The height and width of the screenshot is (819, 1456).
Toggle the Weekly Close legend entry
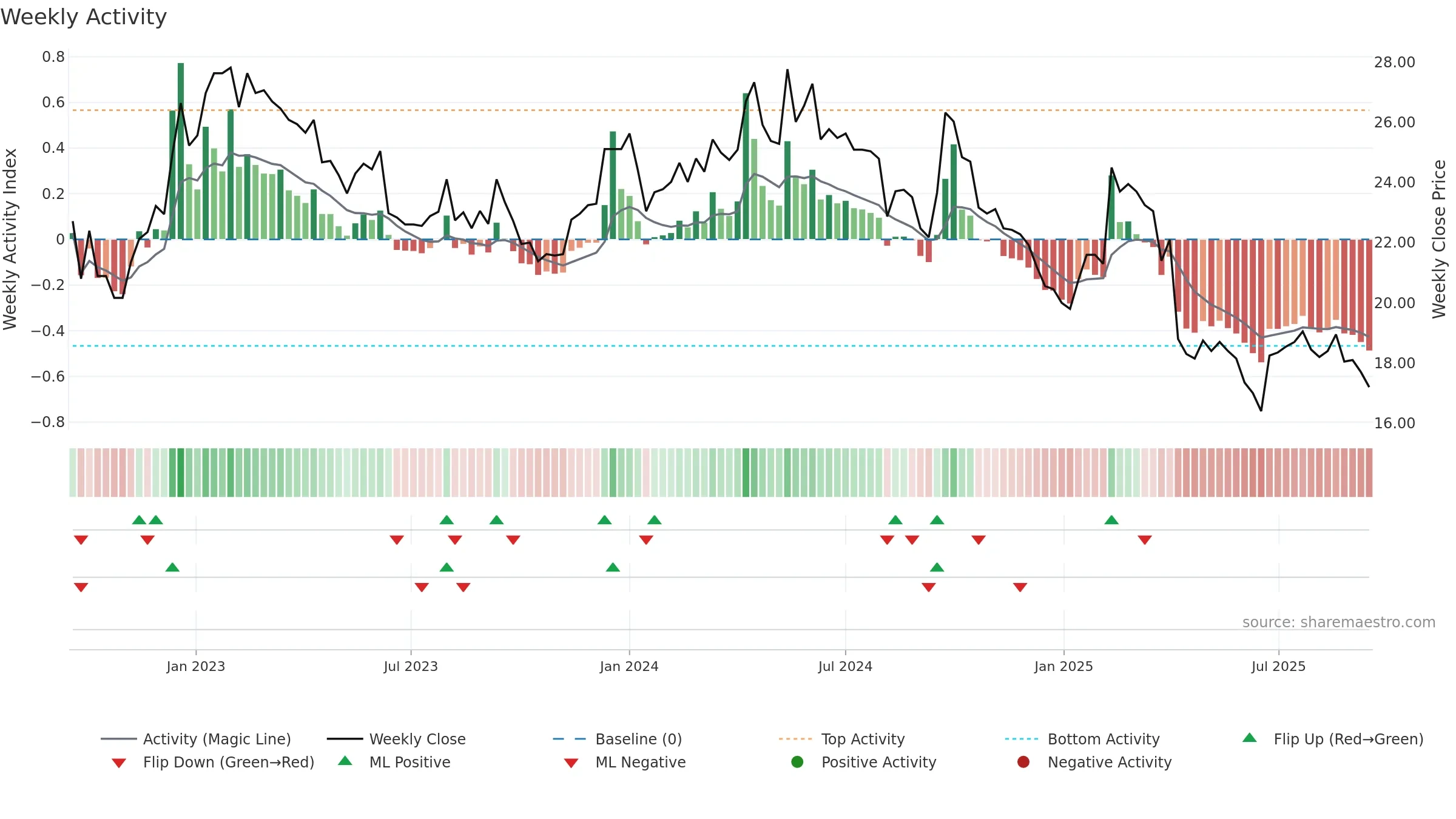click(396, 739)
